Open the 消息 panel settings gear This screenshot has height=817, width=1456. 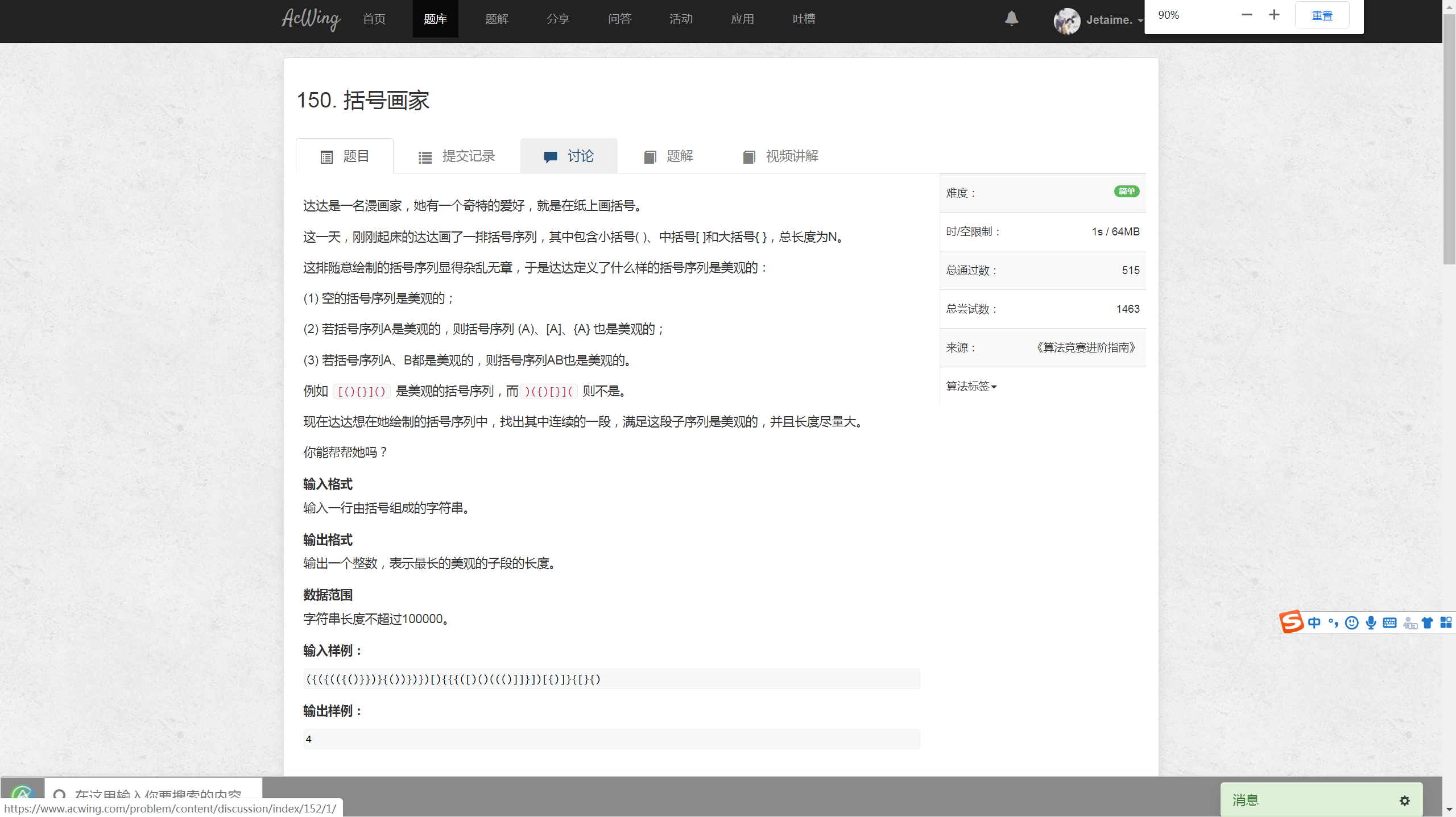click(1404, 800)
